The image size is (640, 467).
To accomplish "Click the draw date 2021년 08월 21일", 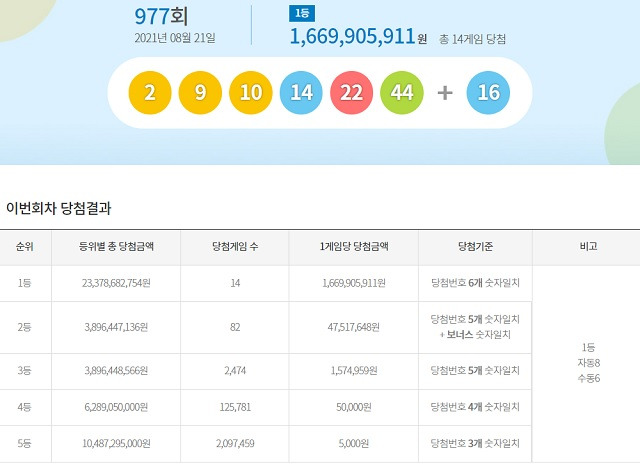I will click(175, 38).
